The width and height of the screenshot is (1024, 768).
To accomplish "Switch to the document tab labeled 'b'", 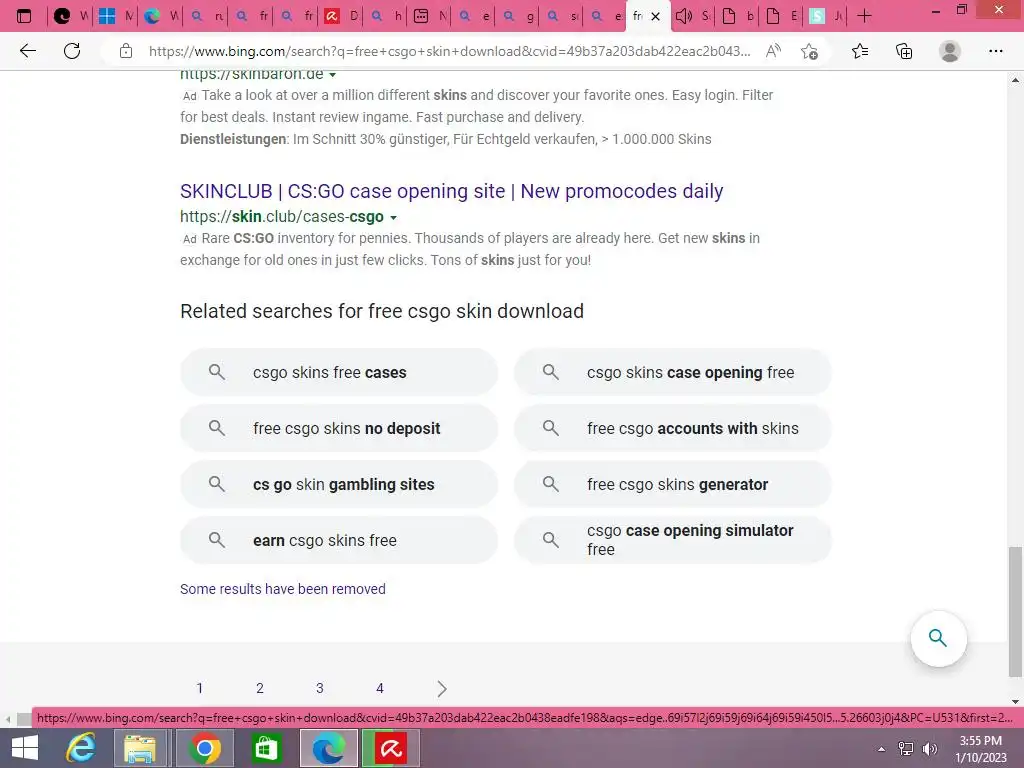I will tap(737, 16).
